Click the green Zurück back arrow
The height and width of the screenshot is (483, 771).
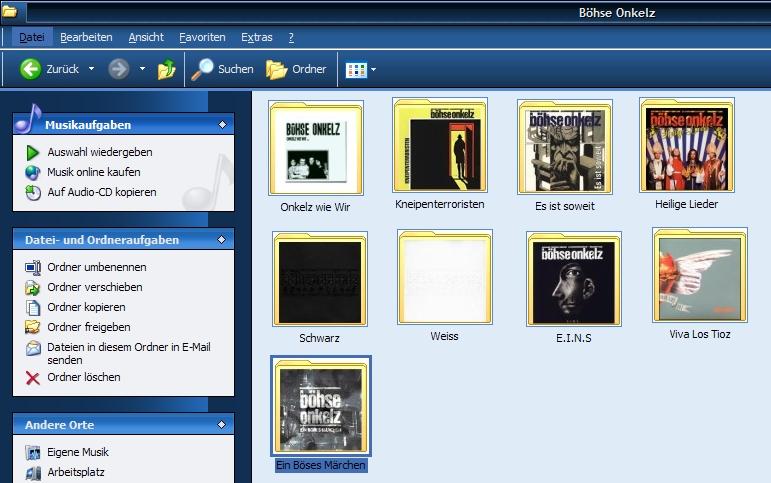[x=30, y=69]
